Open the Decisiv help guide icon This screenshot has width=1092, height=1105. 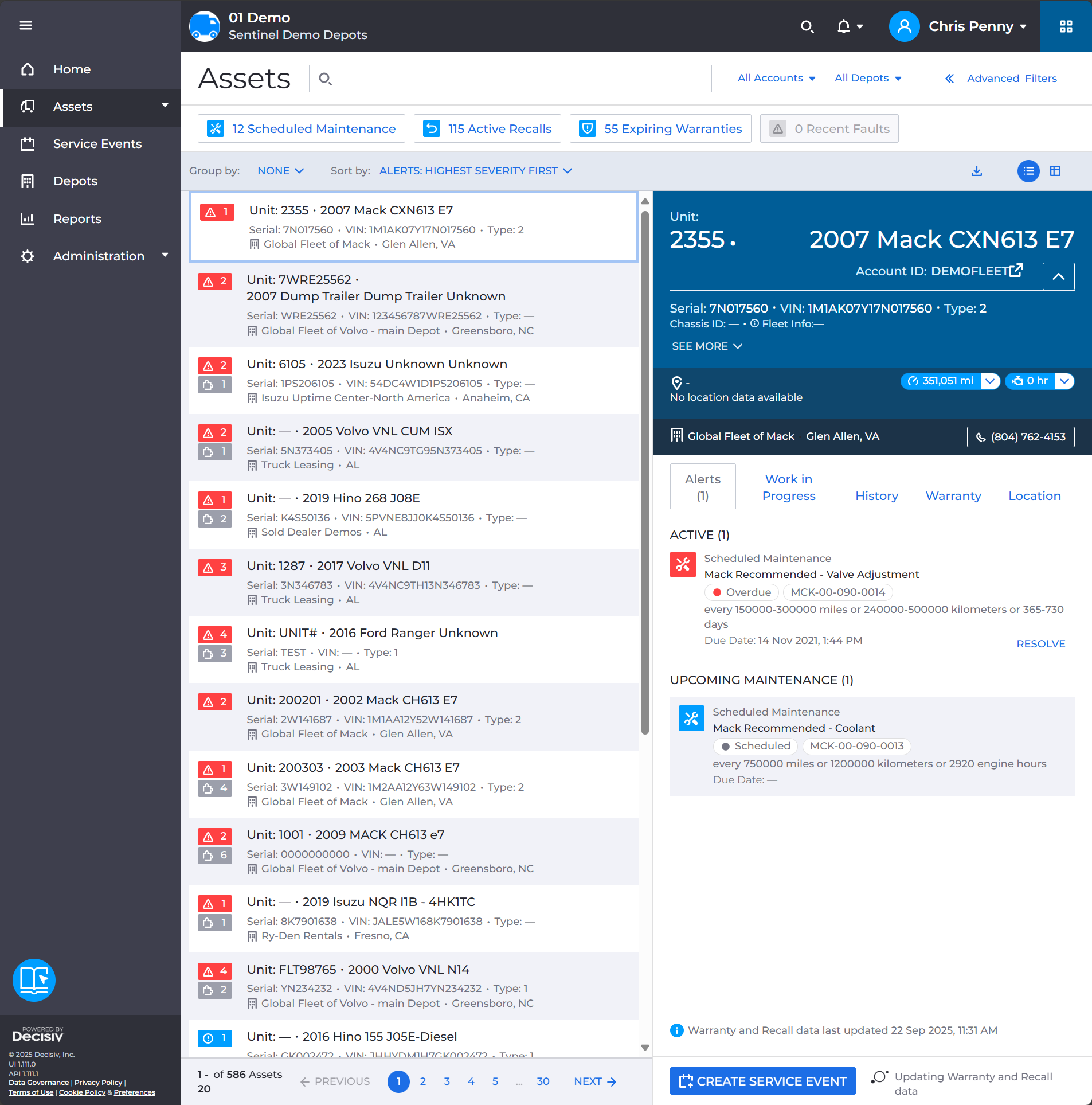pos(33,980)
